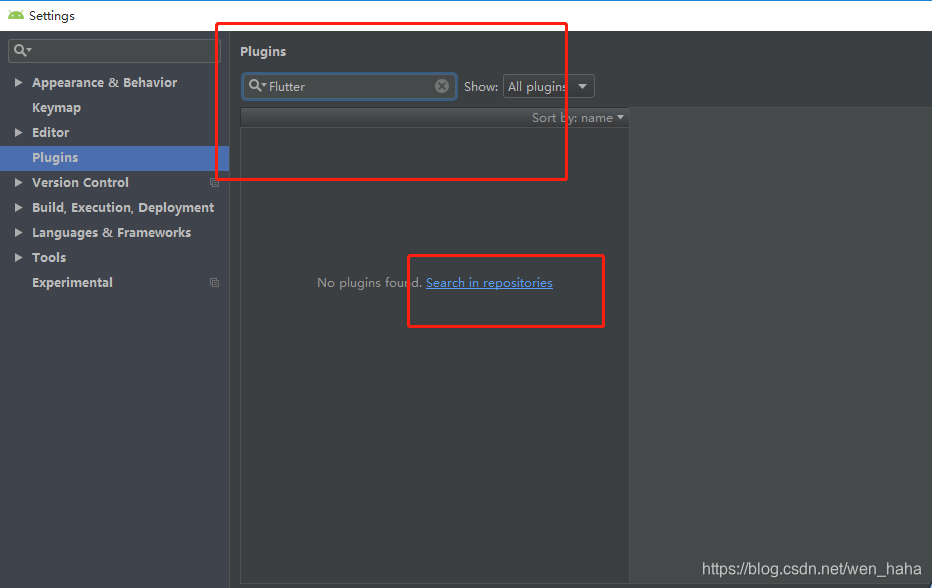Click the Plugins panel heading
This screenshot has width=932, height=588.
click(263, 52)
